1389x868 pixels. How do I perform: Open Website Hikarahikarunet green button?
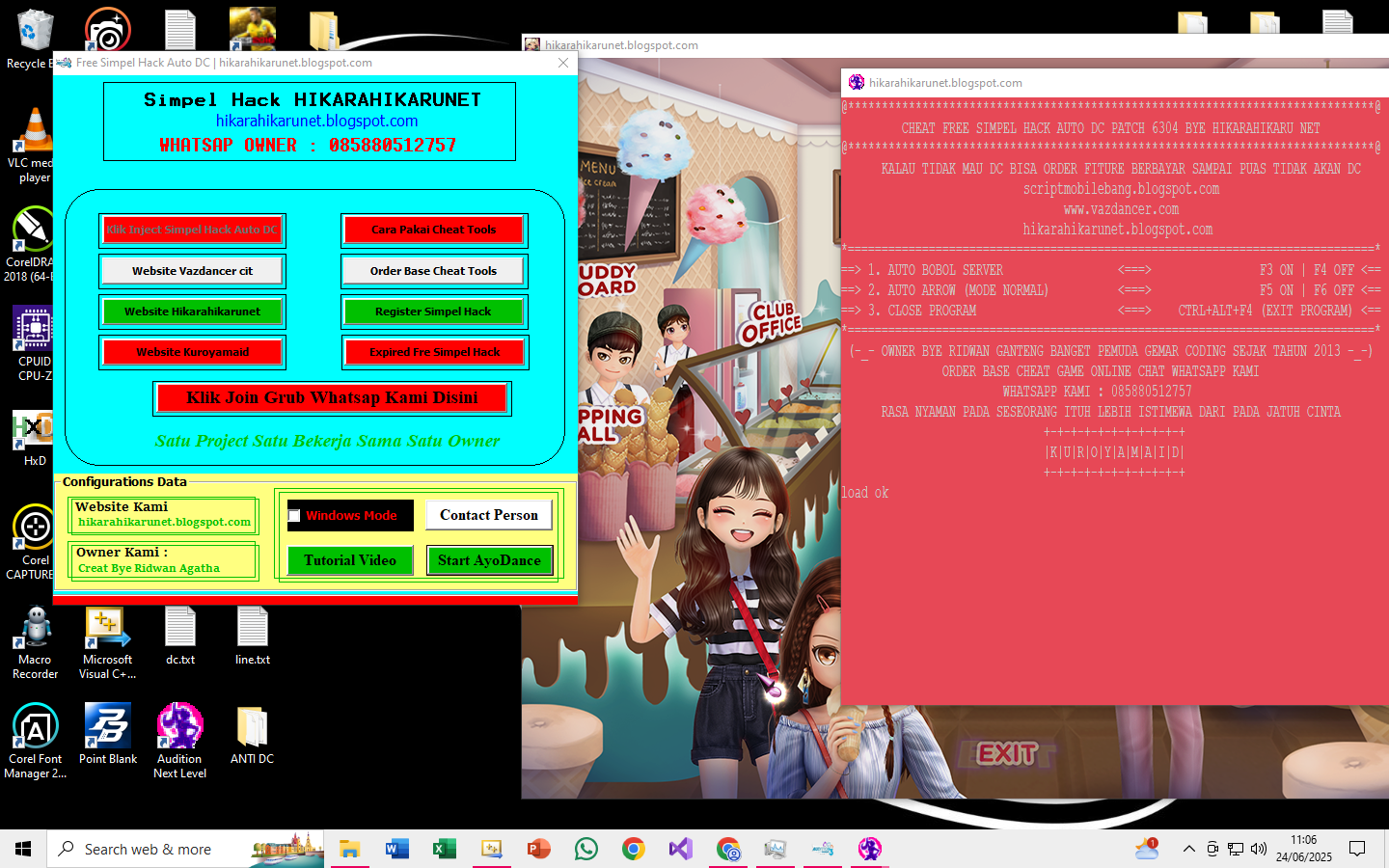pyautogui.click(x=192, y=312)
